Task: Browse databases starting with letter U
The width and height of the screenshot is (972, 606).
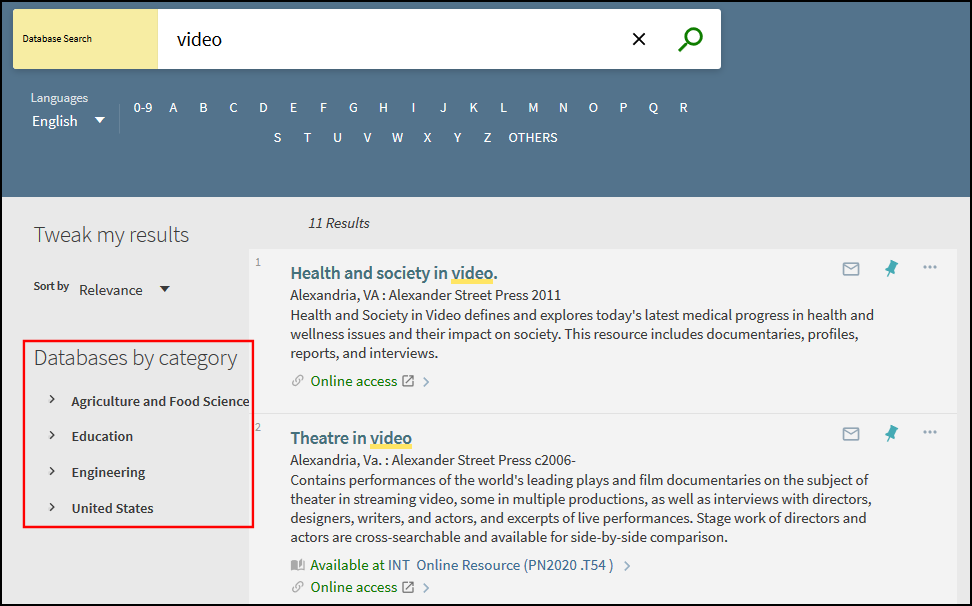Action: (x=337, y=138)
